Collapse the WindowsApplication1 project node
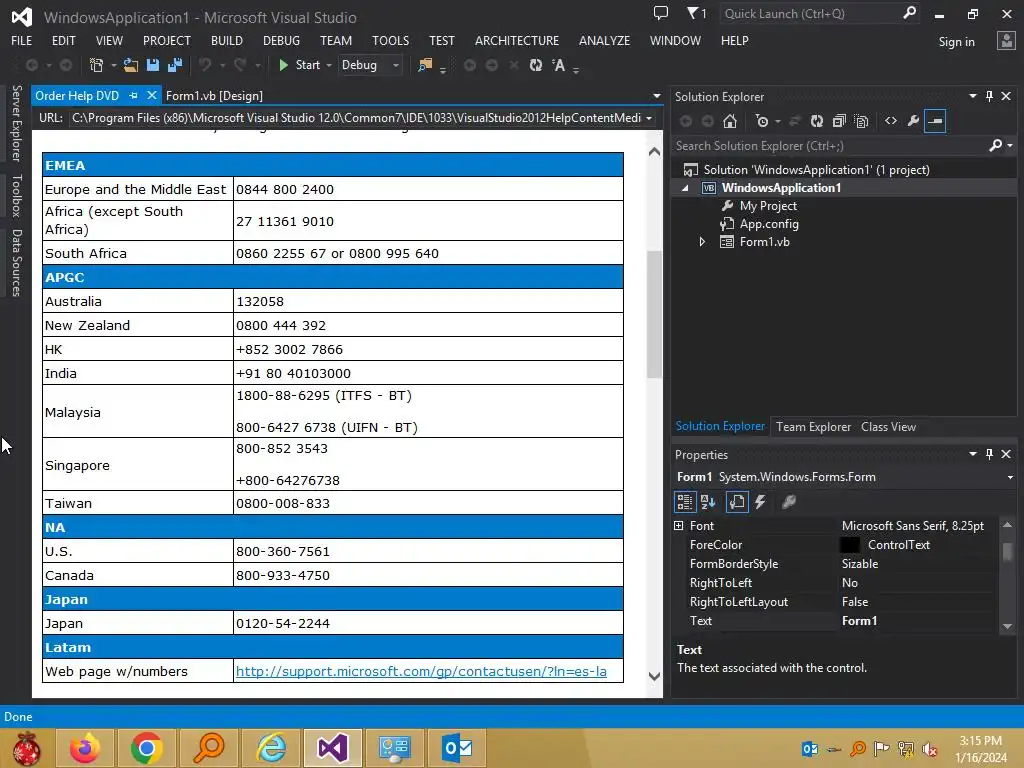Viewport: 1024px width, 768px height. point(685,188)
